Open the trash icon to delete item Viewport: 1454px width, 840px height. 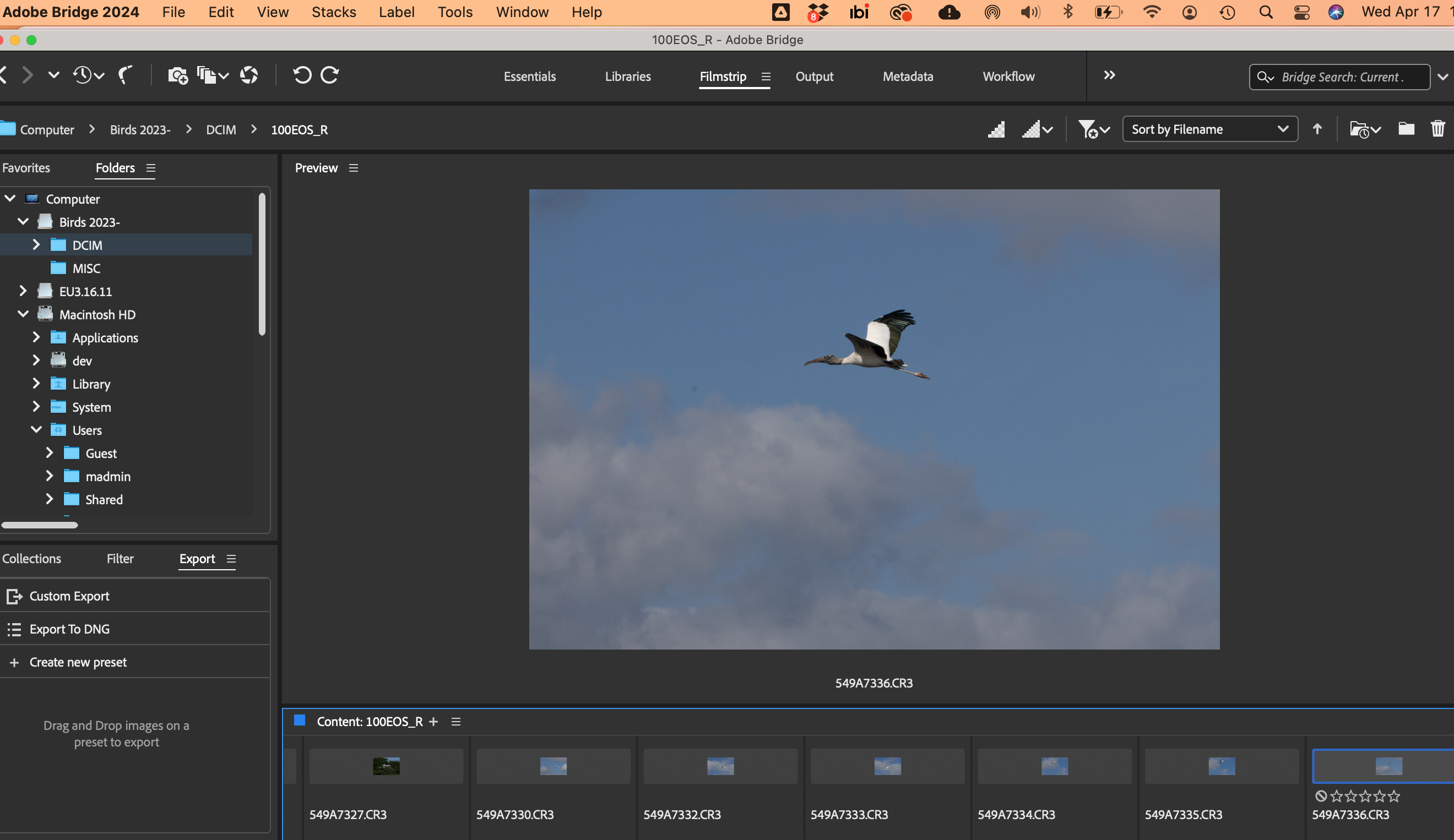(1438, 129)
